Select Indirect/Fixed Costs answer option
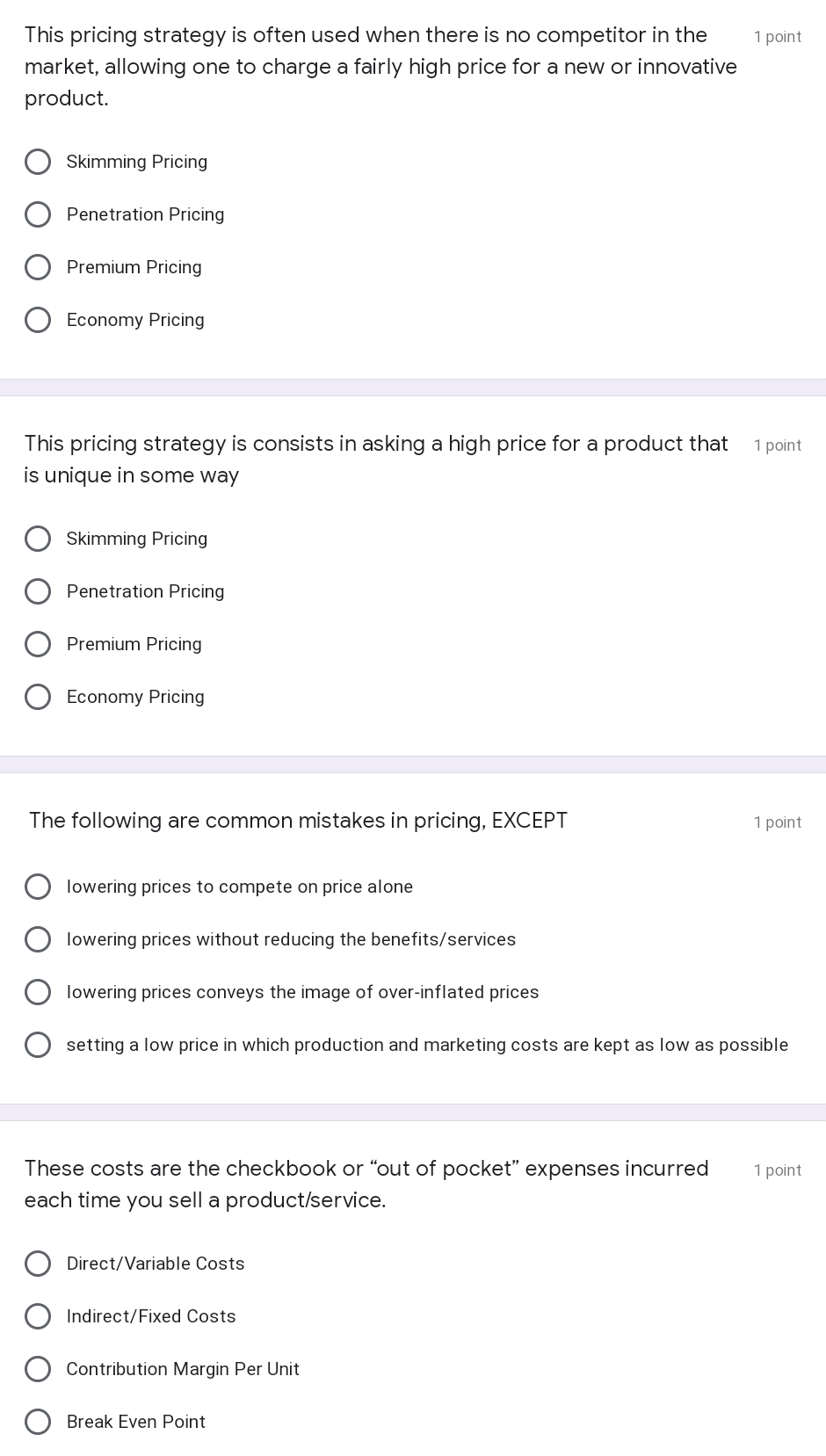The height and width of the screenshot is (1456, 826). click(x=38, y=1316)
